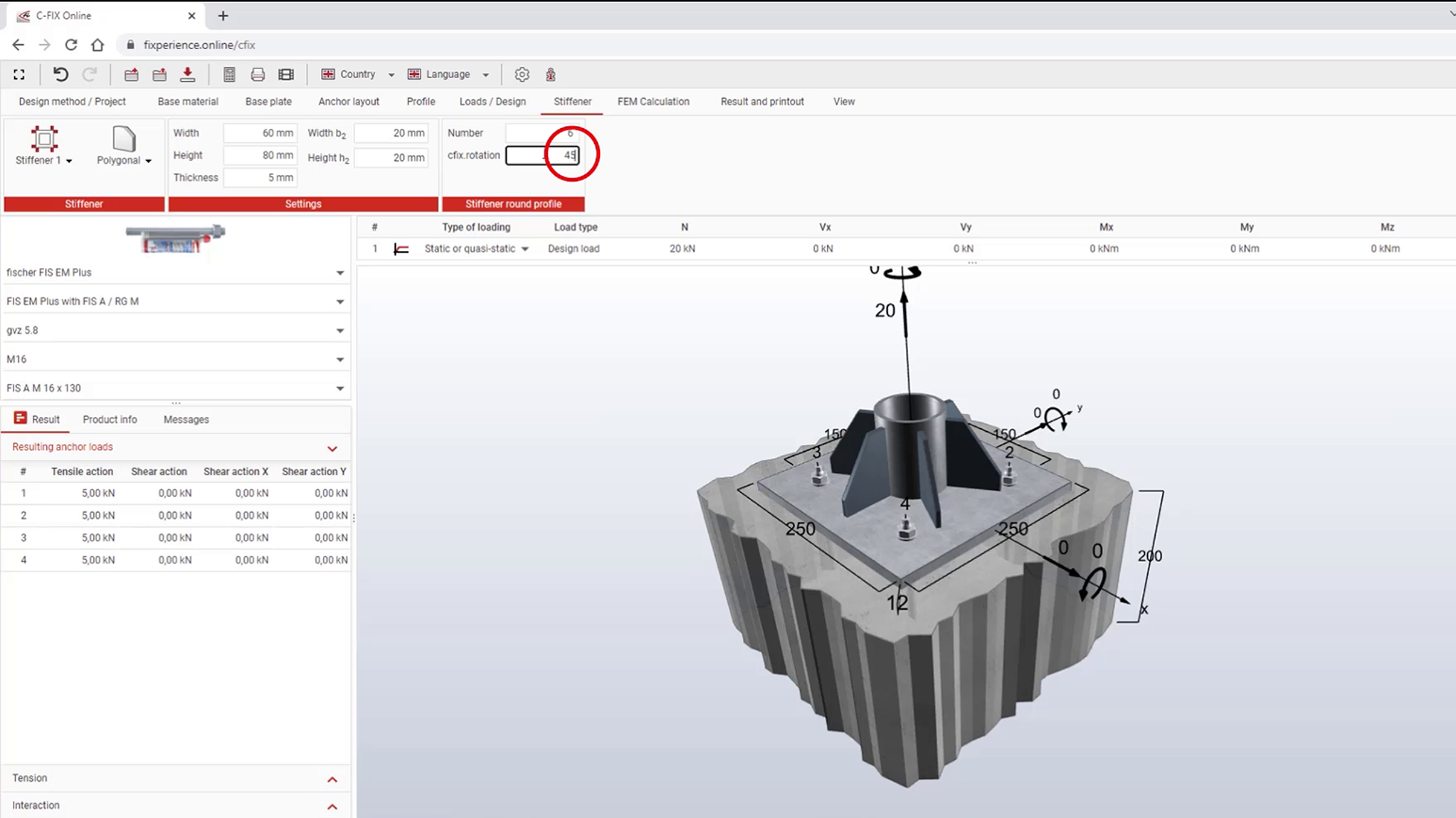This screenshot has width=1456, height=818.
Task: Open the Language dropdown
Action: coord(486,74)
